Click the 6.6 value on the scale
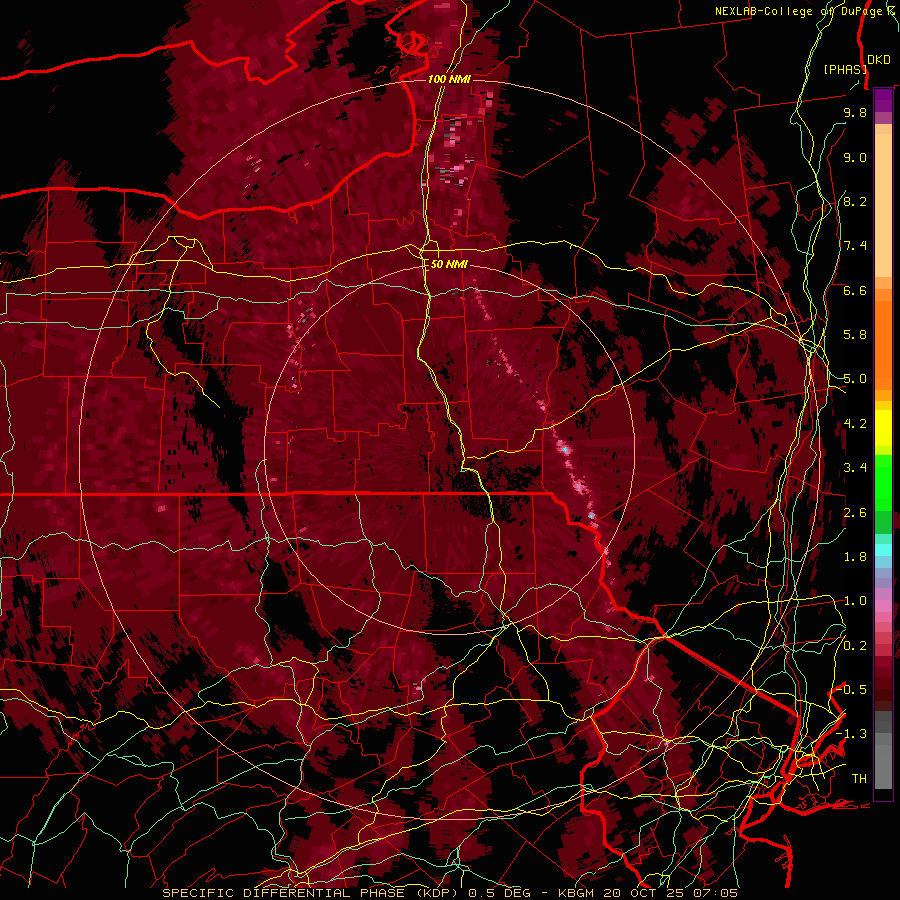 pyautogui.click(x=855, y=290)
